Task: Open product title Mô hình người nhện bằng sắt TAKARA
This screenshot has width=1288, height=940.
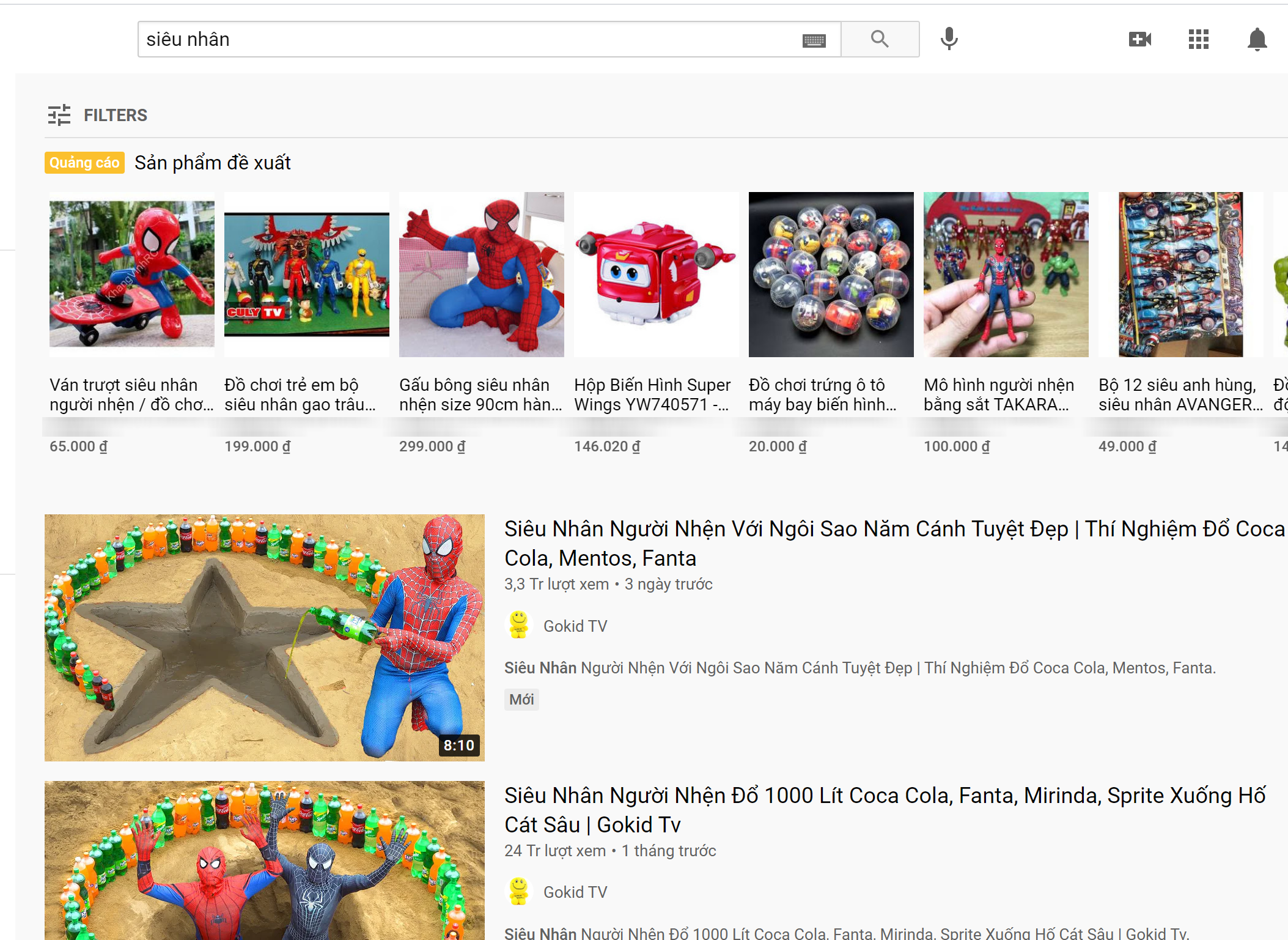Action: (999, 394)
